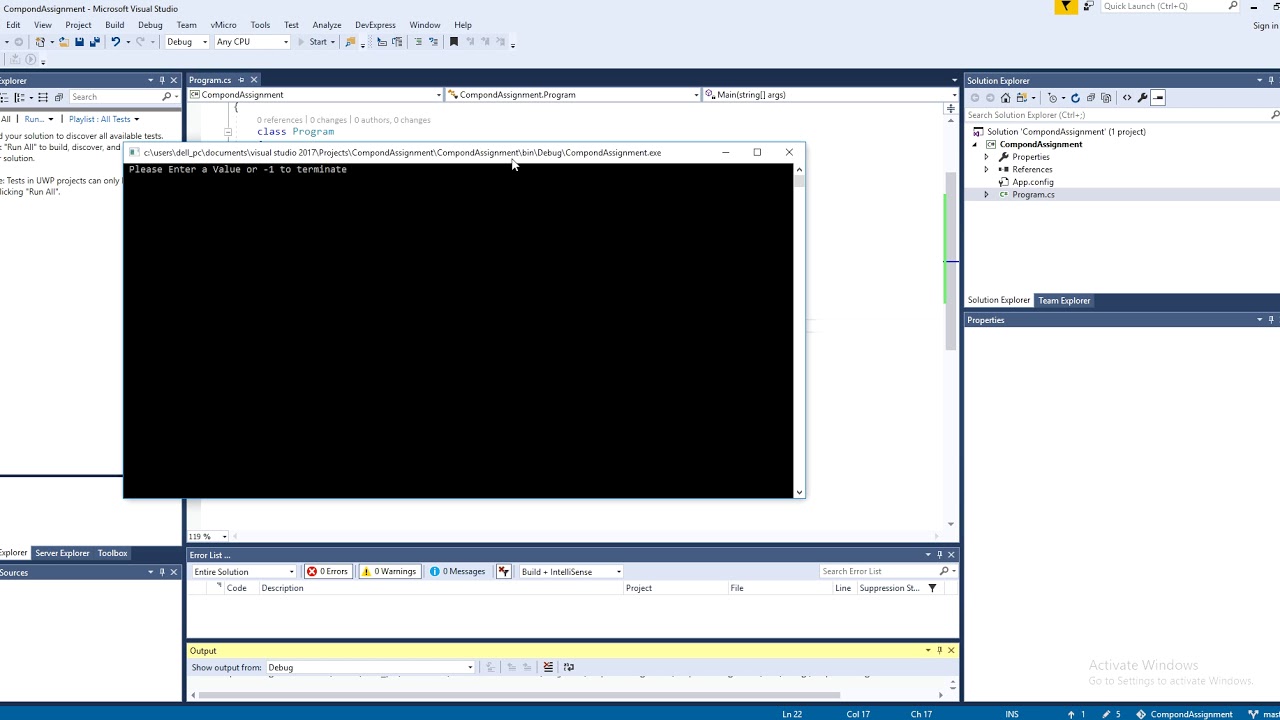Toggle Word Wrap icon in Output panel
1280x720 pixels.
[x=569, y=667]
